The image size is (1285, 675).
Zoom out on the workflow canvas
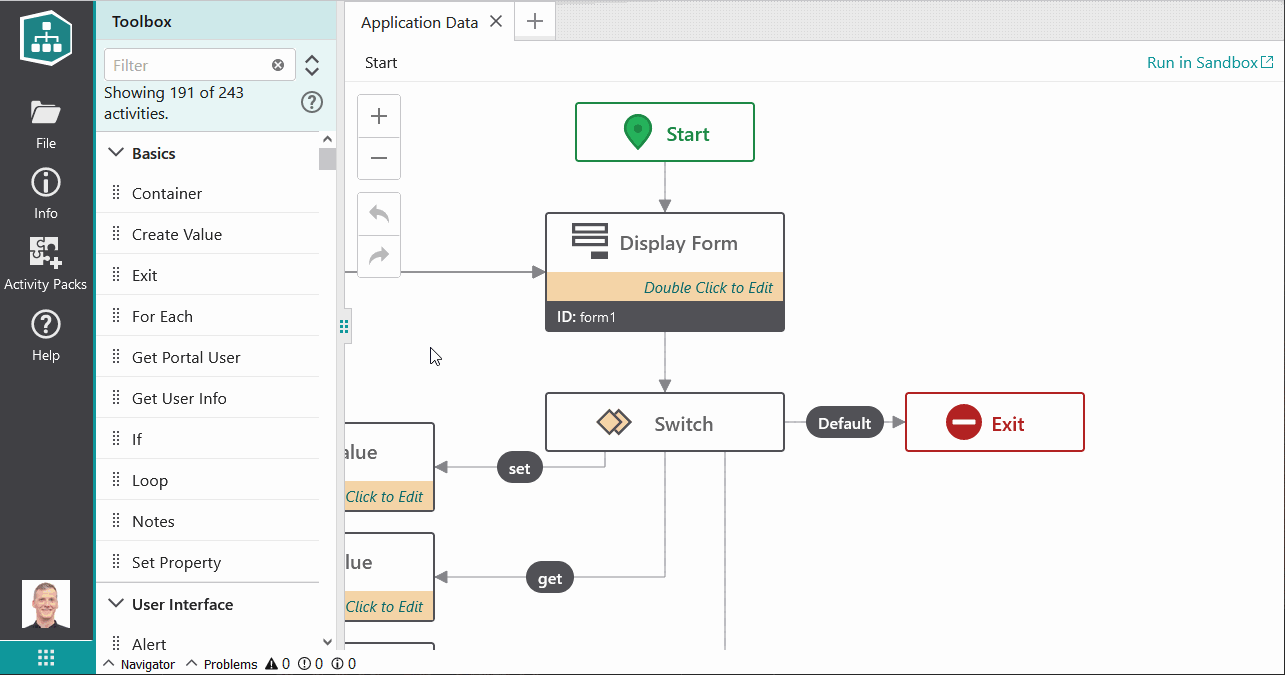coord(379,158)
